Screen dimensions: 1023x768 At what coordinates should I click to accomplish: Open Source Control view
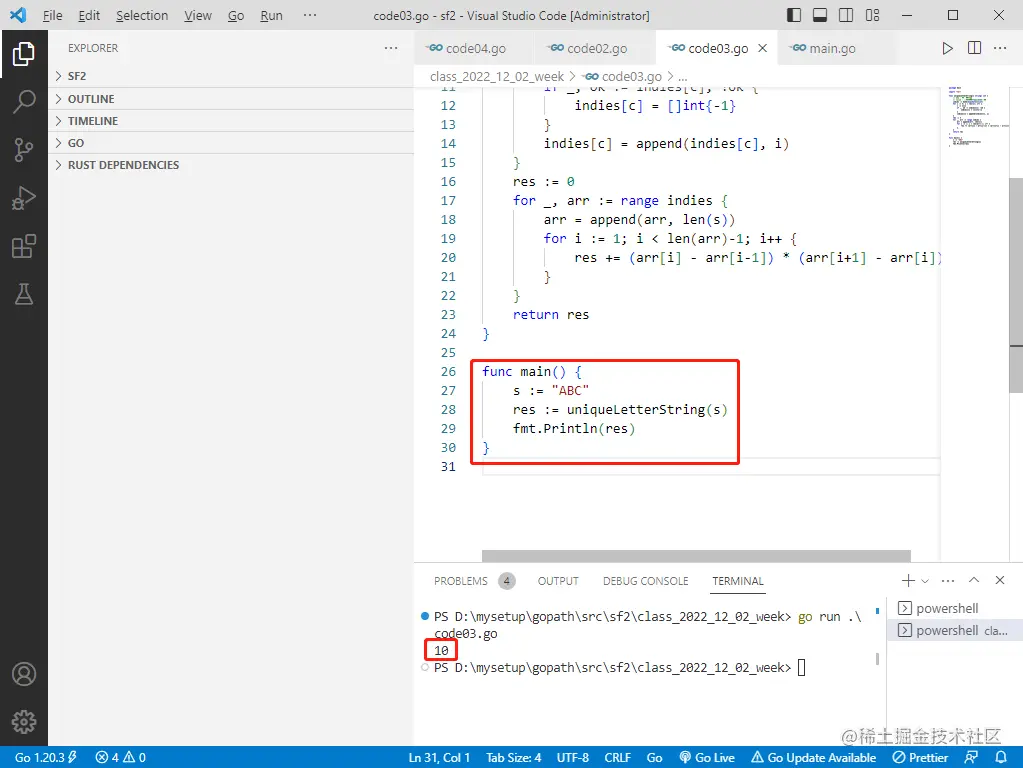pos(23,149)
